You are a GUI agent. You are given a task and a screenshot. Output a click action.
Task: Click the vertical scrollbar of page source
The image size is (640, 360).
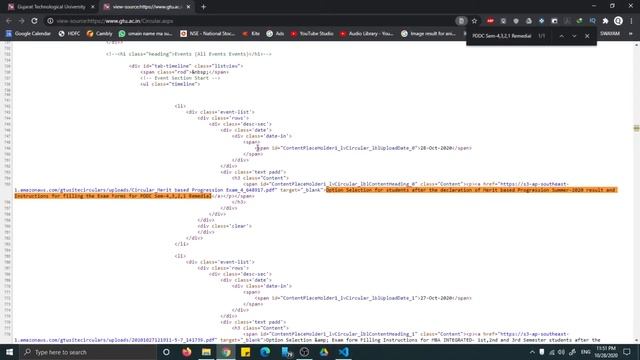636,192
